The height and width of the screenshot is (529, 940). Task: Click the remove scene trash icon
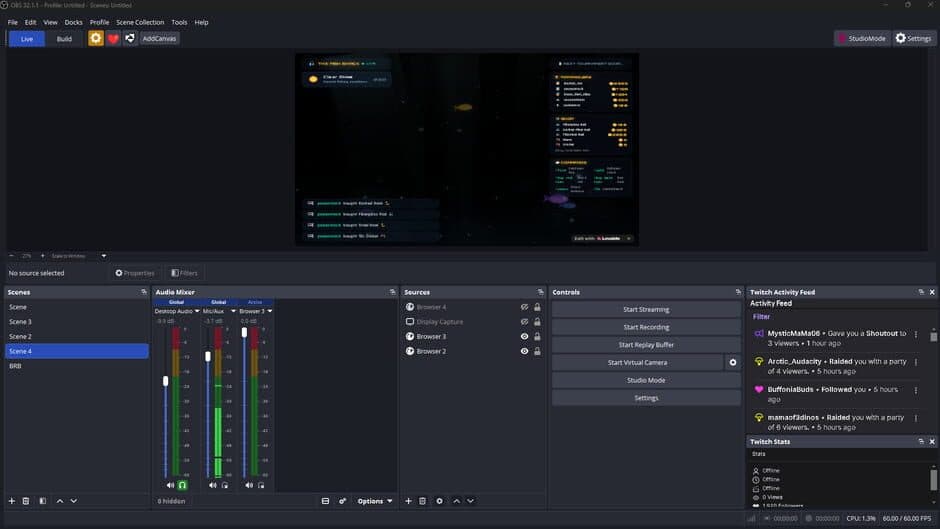27,501
